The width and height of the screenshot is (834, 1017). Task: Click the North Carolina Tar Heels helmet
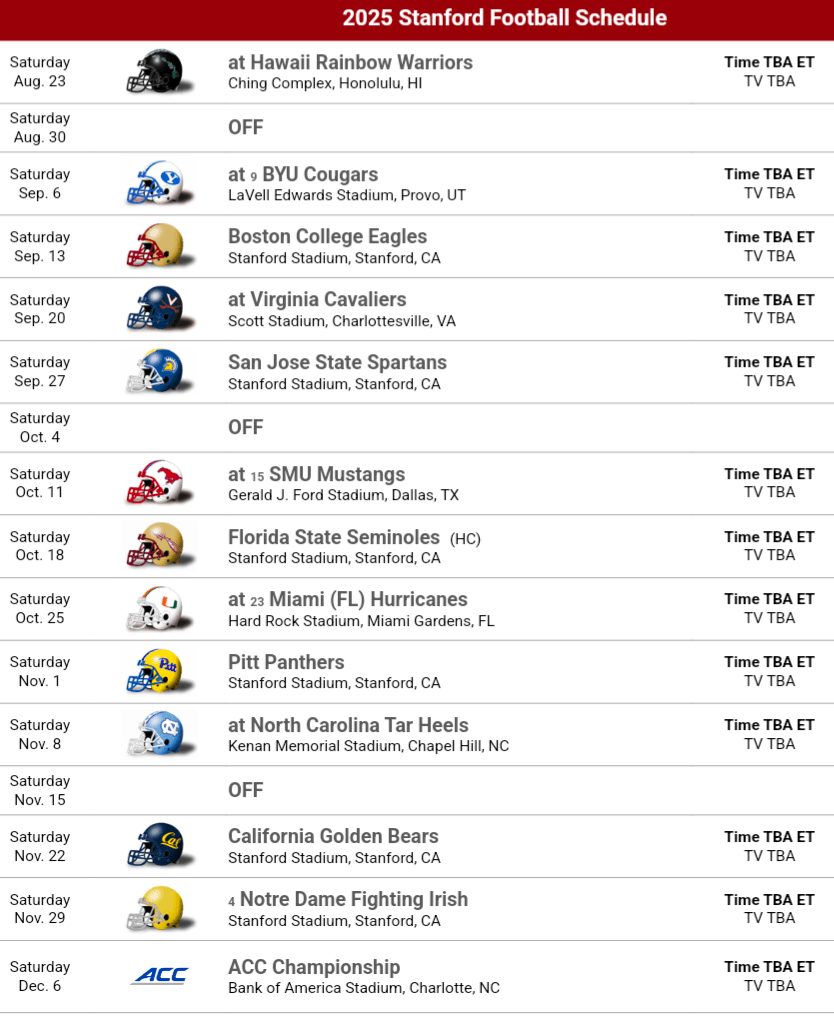tap(155, 734)
